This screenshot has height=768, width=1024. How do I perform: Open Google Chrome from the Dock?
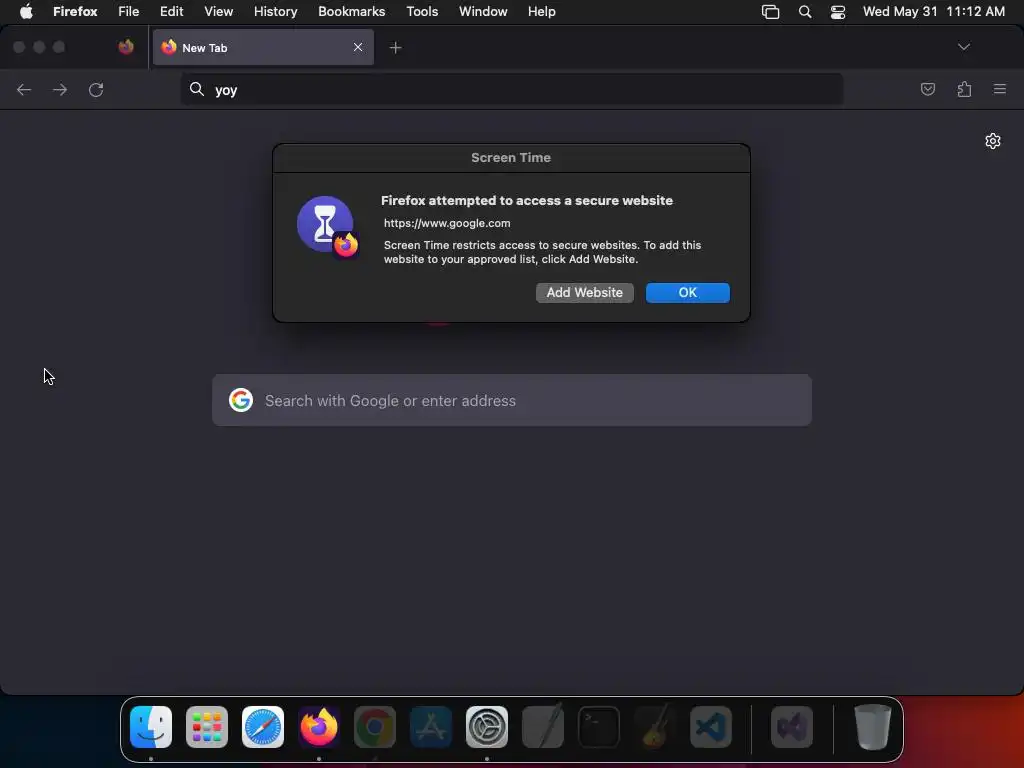375,727
